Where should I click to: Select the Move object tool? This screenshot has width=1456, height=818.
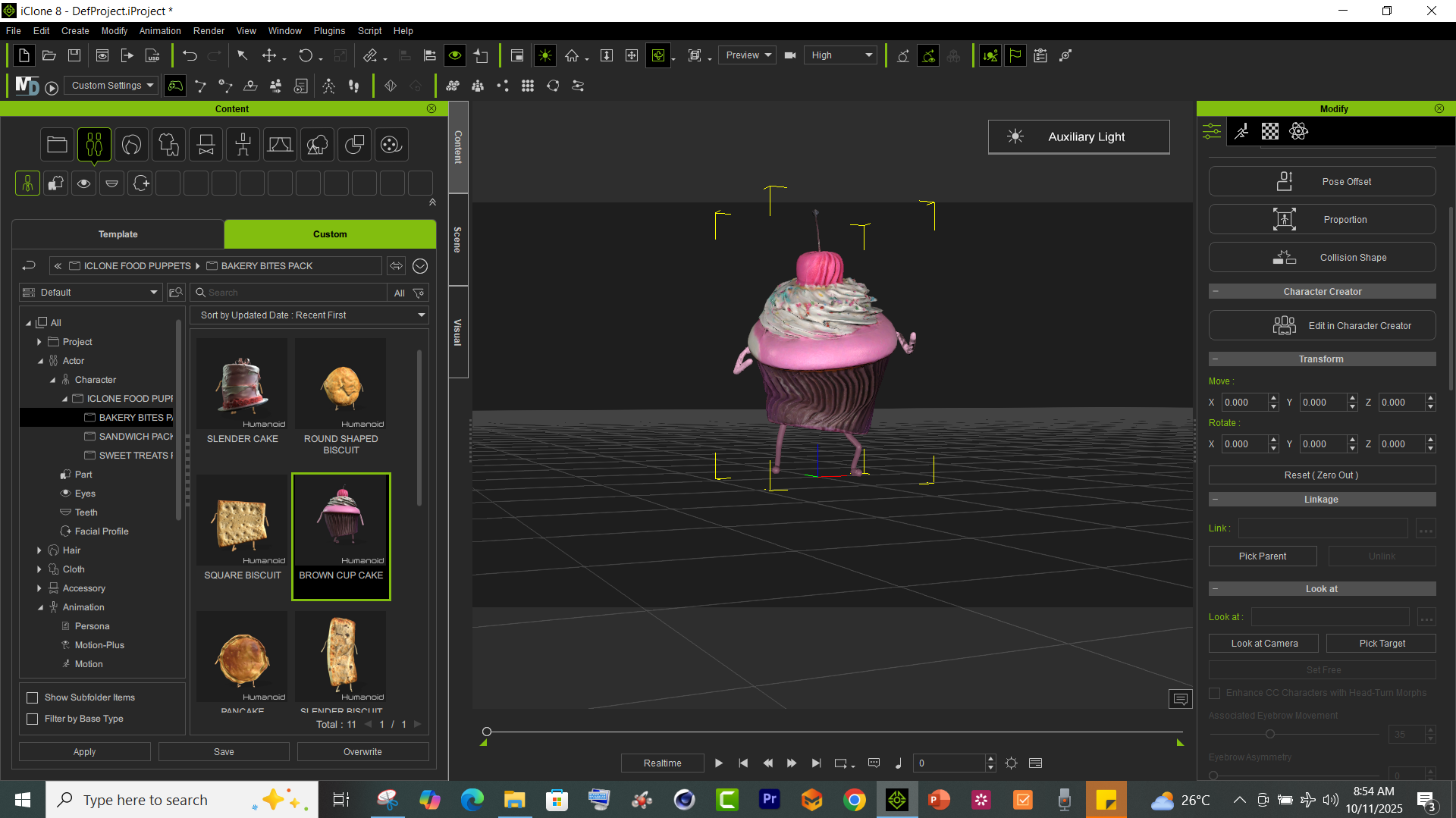pyautogui.click(x=269, y=55)
